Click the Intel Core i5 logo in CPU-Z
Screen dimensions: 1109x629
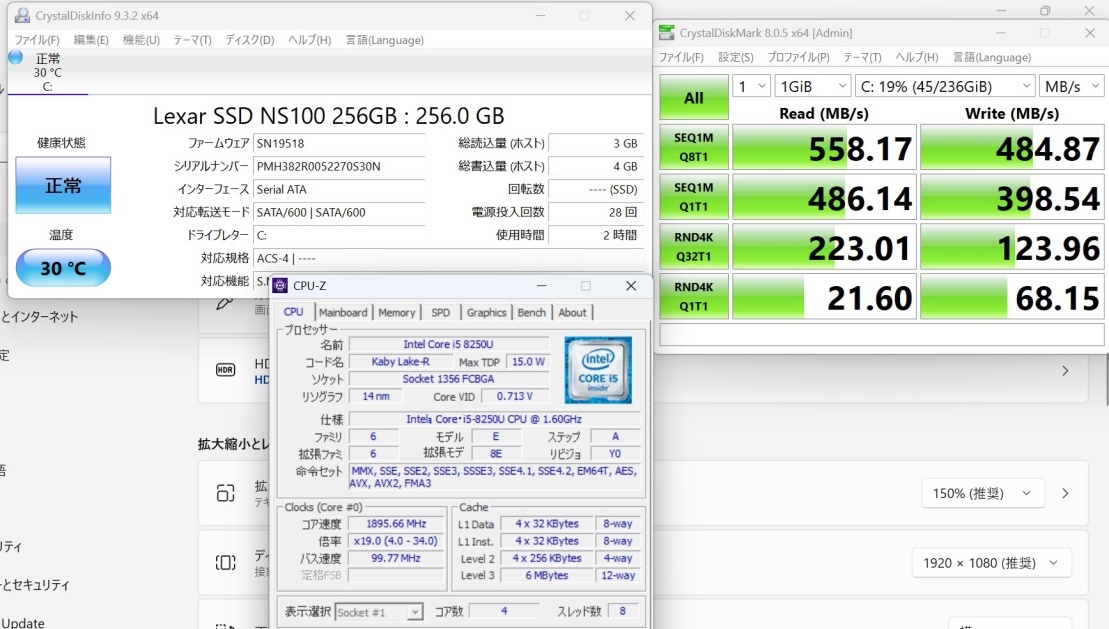[x=598, y=370]
